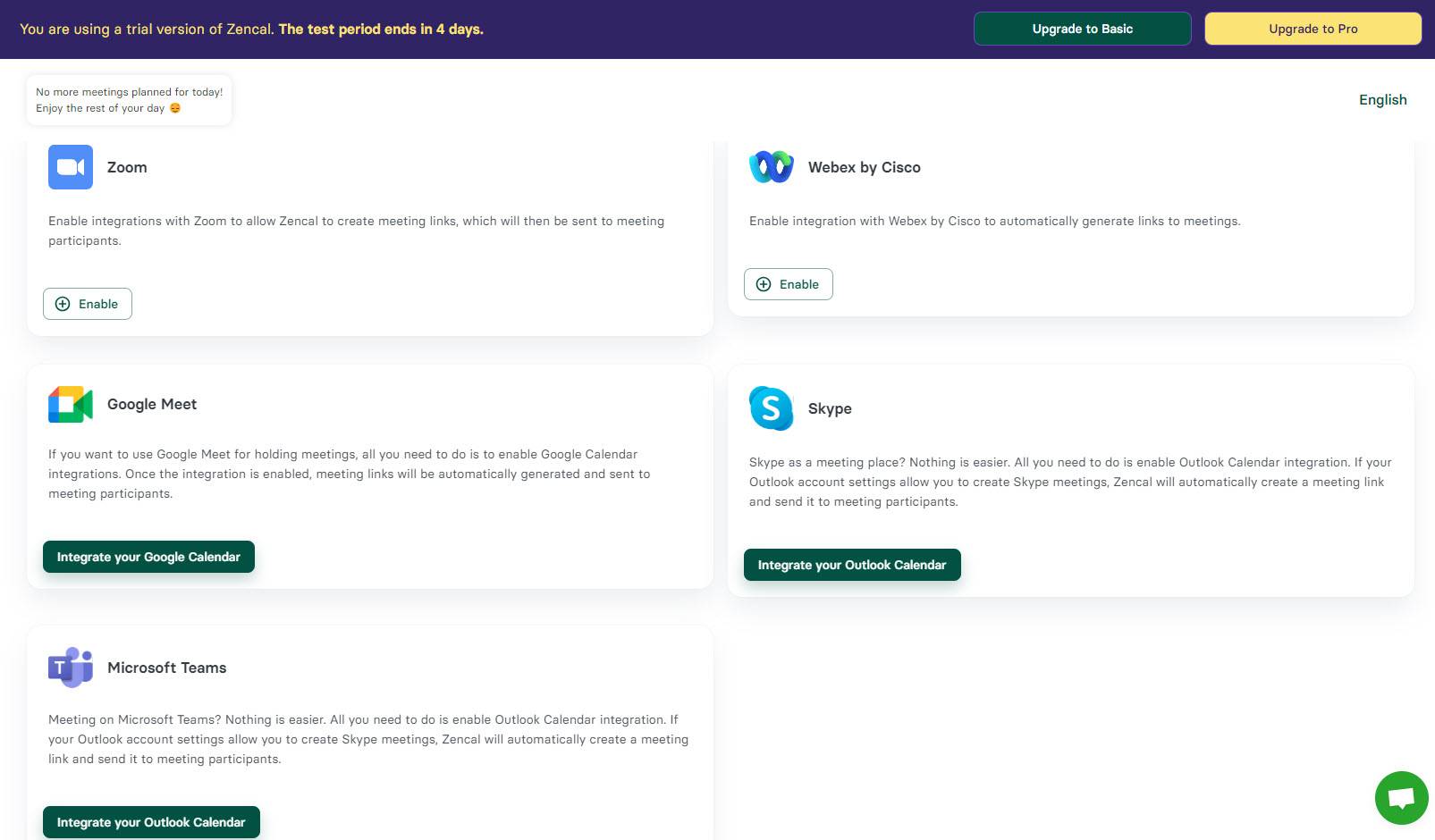
Task: Enable the Zoom integration
Action: click(x=87, y=304)
